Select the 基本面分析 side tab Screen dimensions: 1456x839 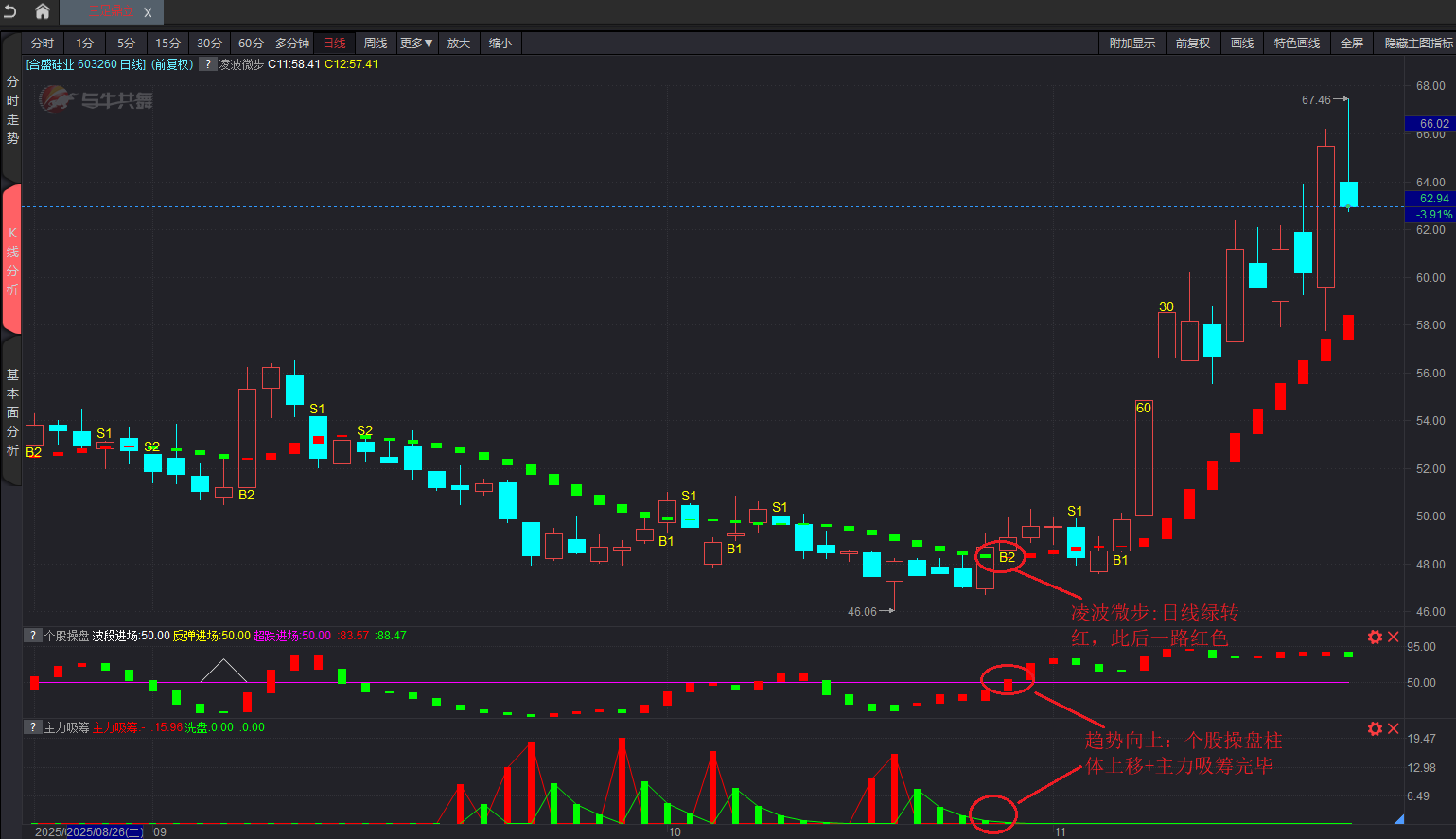point(12,412)
